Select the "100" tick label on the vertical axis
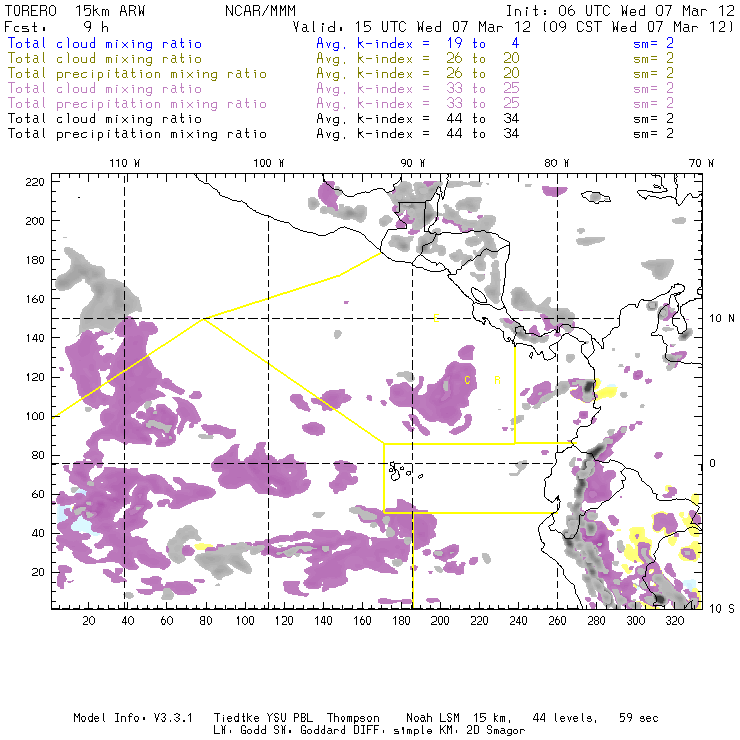Viewport: 740px width, 740px height. pyautogui.click(x=35, y=416)
